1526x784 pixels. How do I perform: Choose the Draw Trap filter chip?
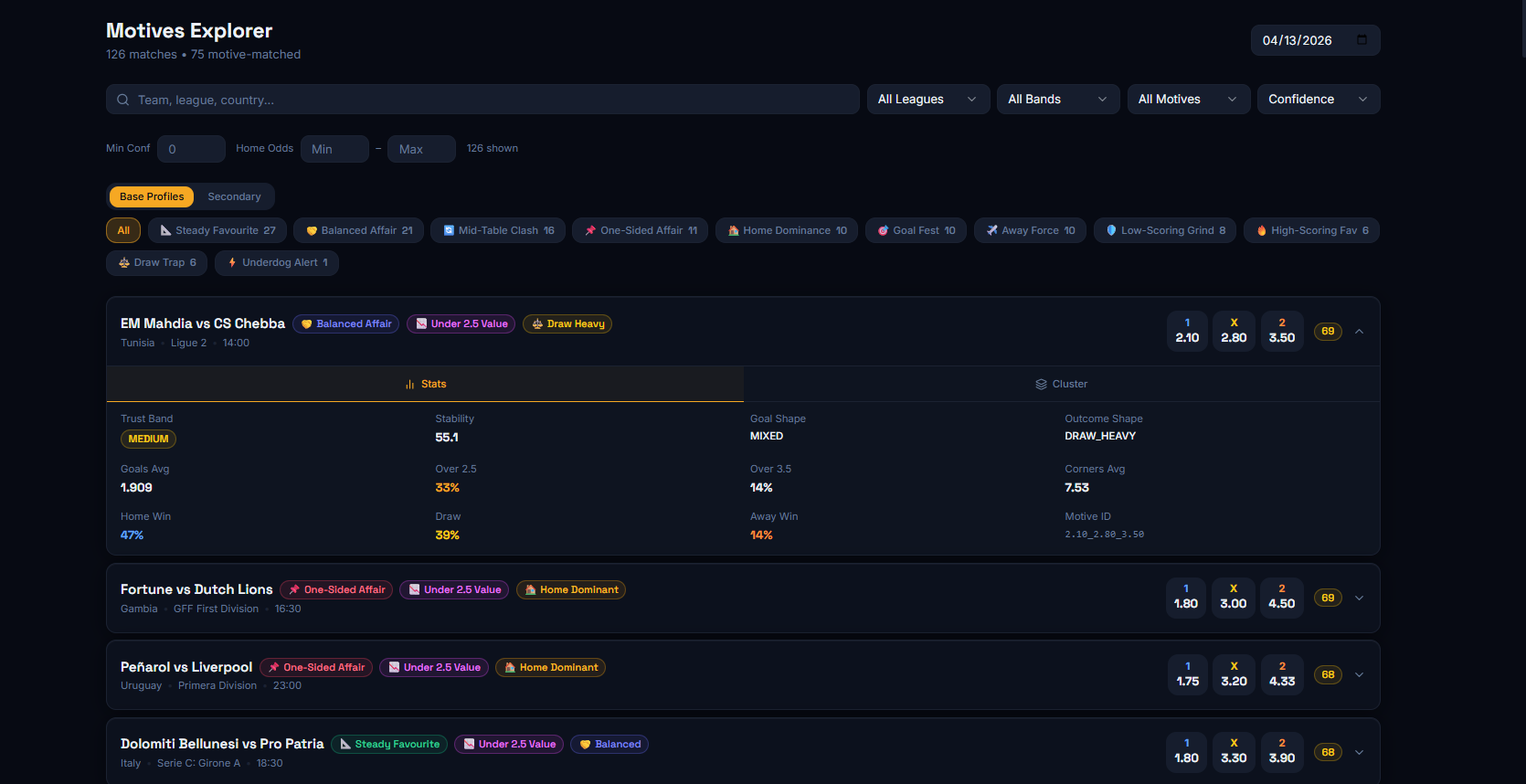point(157,262)
